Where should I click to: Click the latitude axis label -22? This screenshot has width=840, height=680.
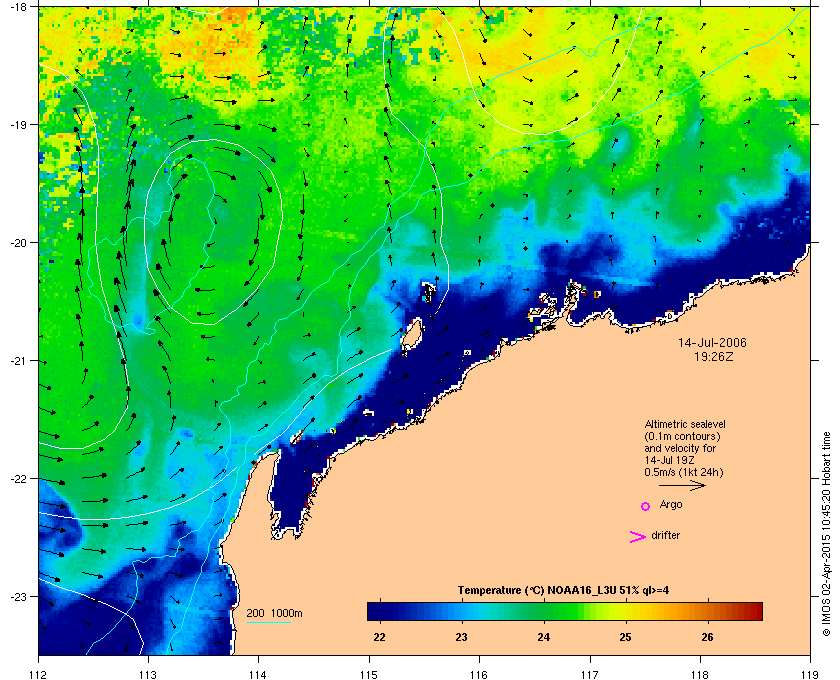pos(18,479)
